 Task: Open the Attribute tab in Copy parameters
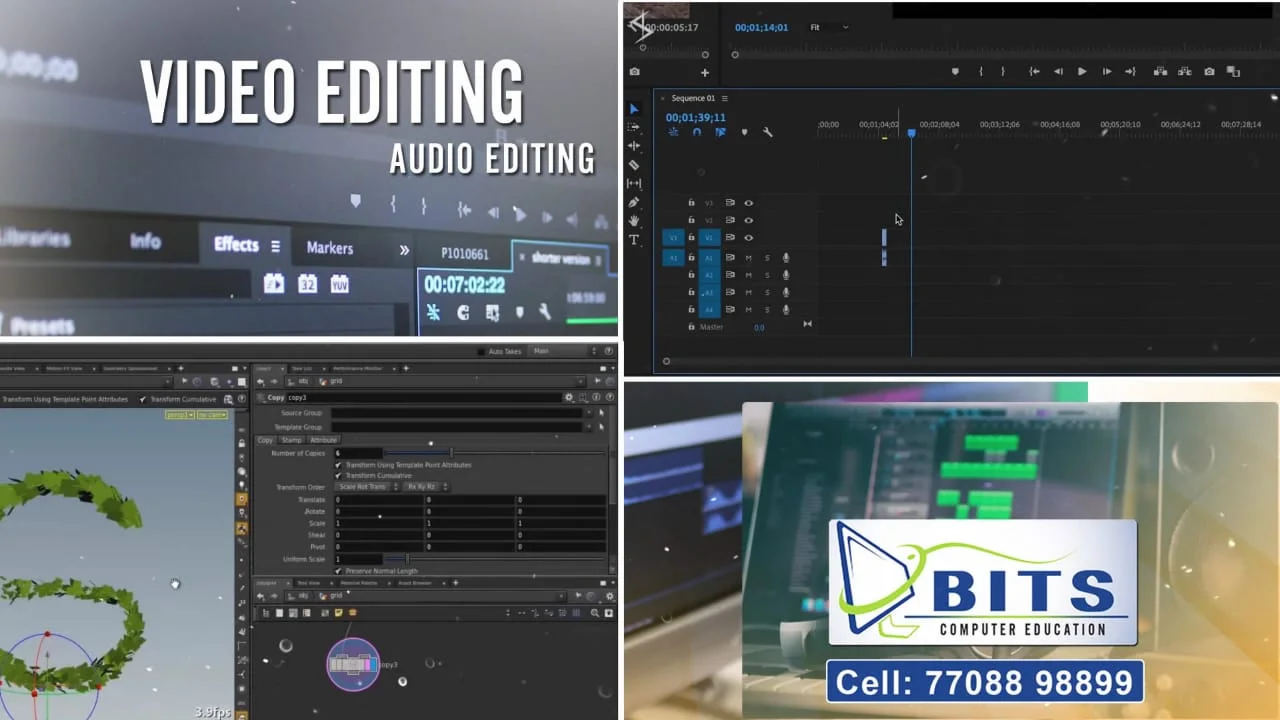click(x=323, y=440)
